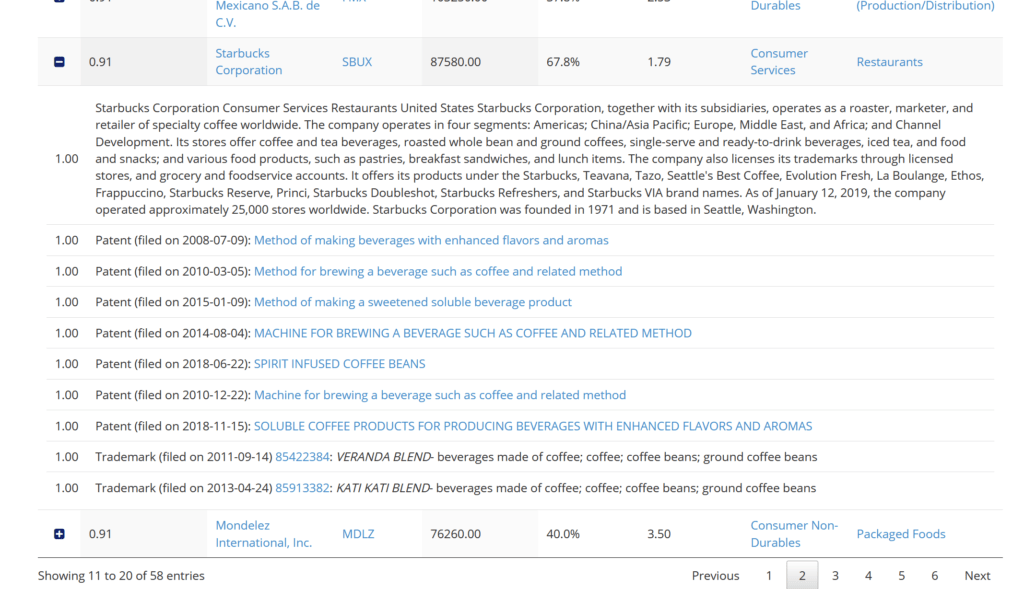Open Starbucks Corporation company link
The image size is (1024, 589).
249,61
